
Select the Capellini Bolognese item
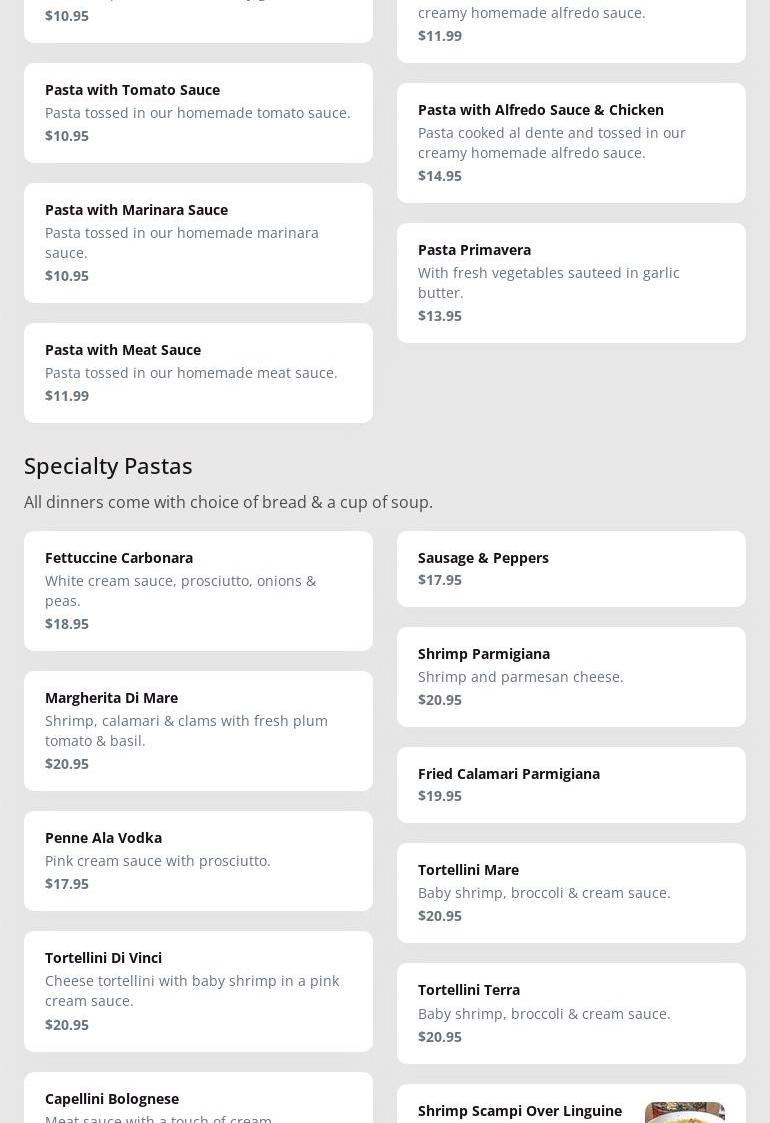tap(198, 1100)
